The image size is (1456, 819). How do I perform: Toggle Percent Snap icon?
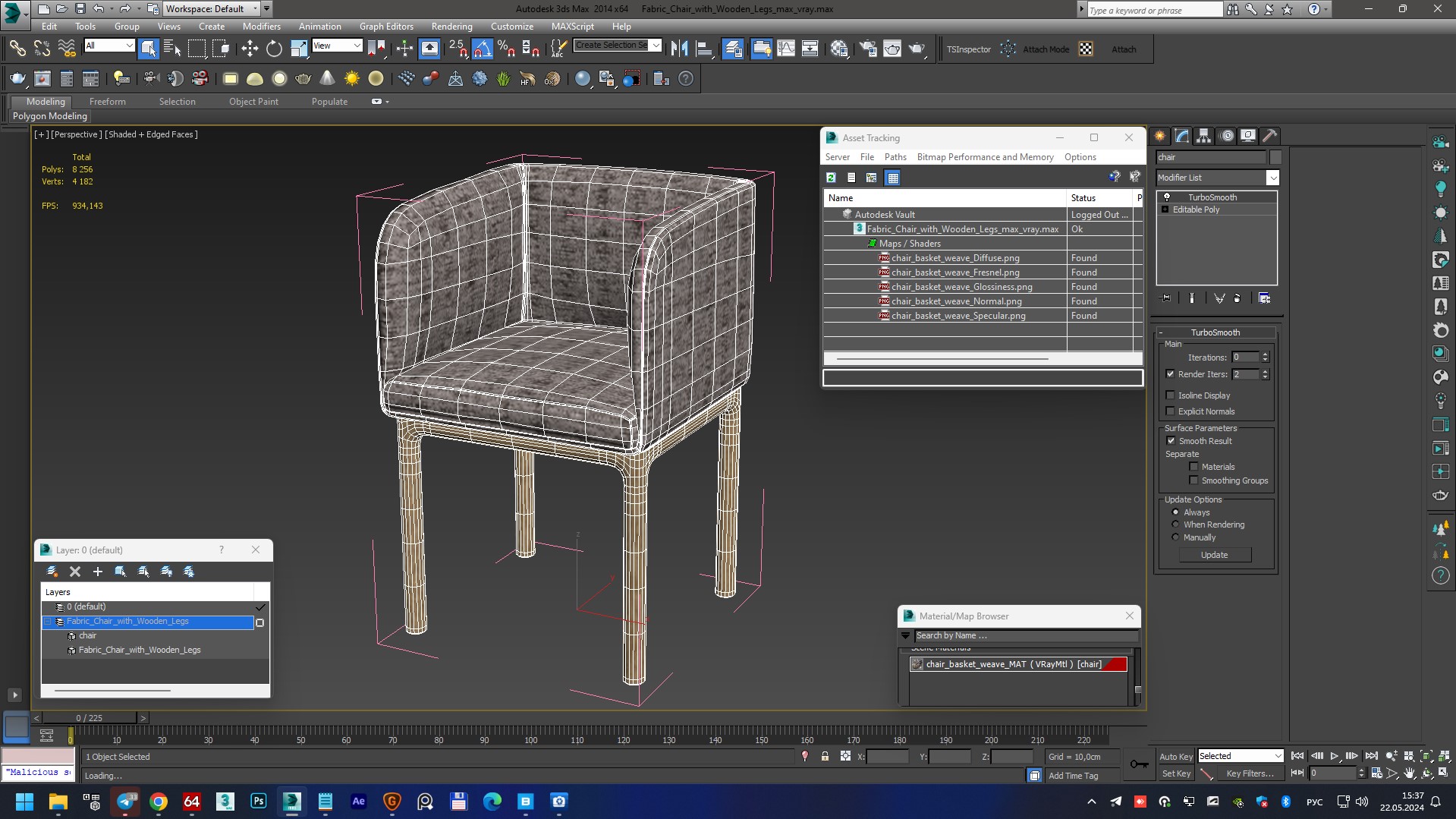(507, 49)
